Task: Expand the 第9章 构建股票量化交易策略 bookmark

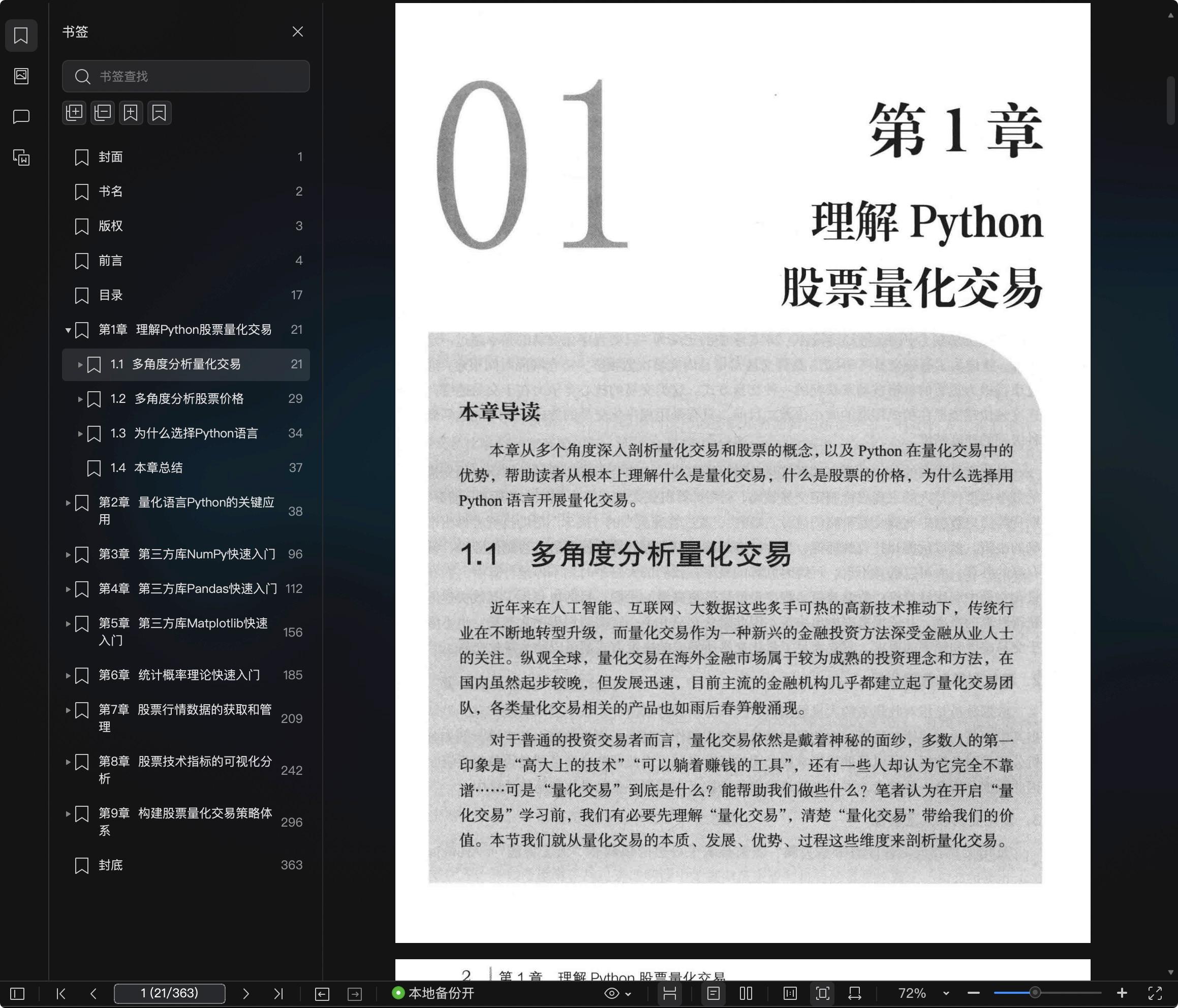Action: pyautogui.click(x=68, y=813)
